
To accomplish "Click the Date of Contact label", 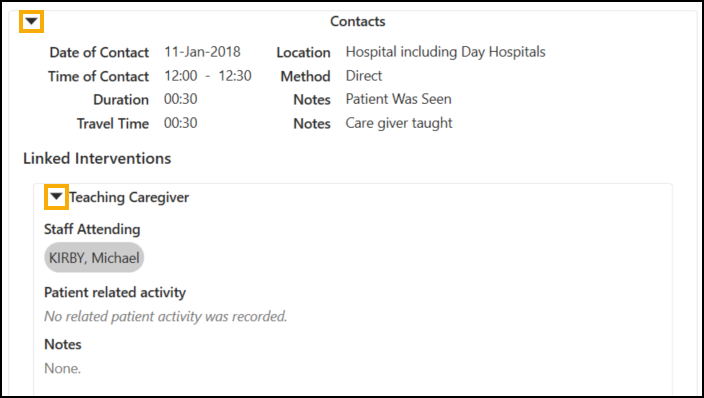I will pyautogui.click(x=99, y=52).
